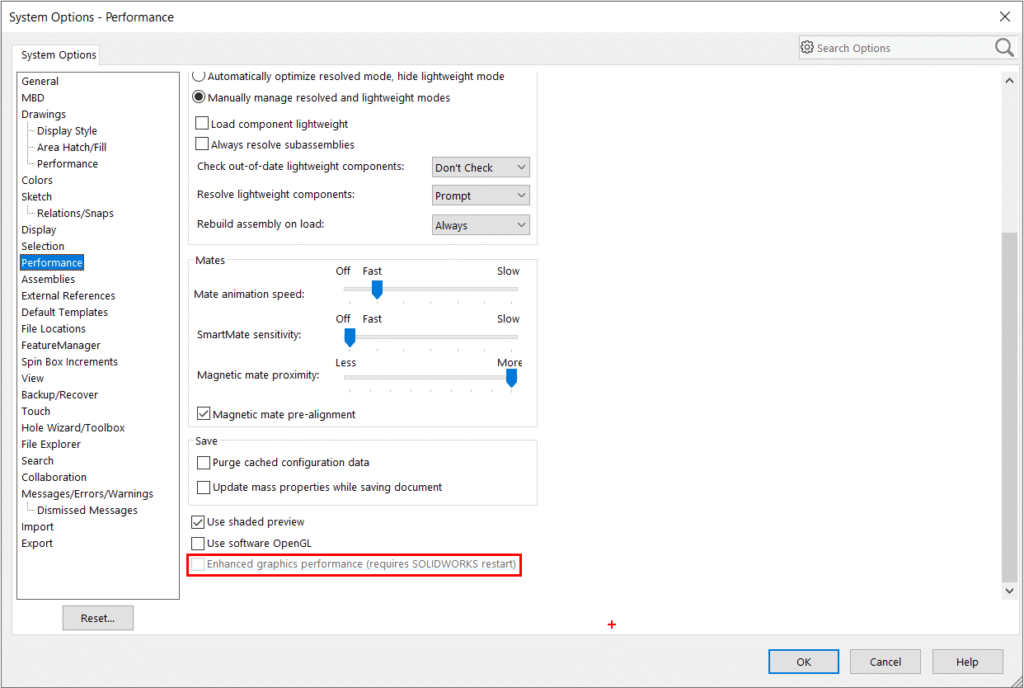Select File Explorer options
The height and width of the screenshot is (688, 1024).
51,444
